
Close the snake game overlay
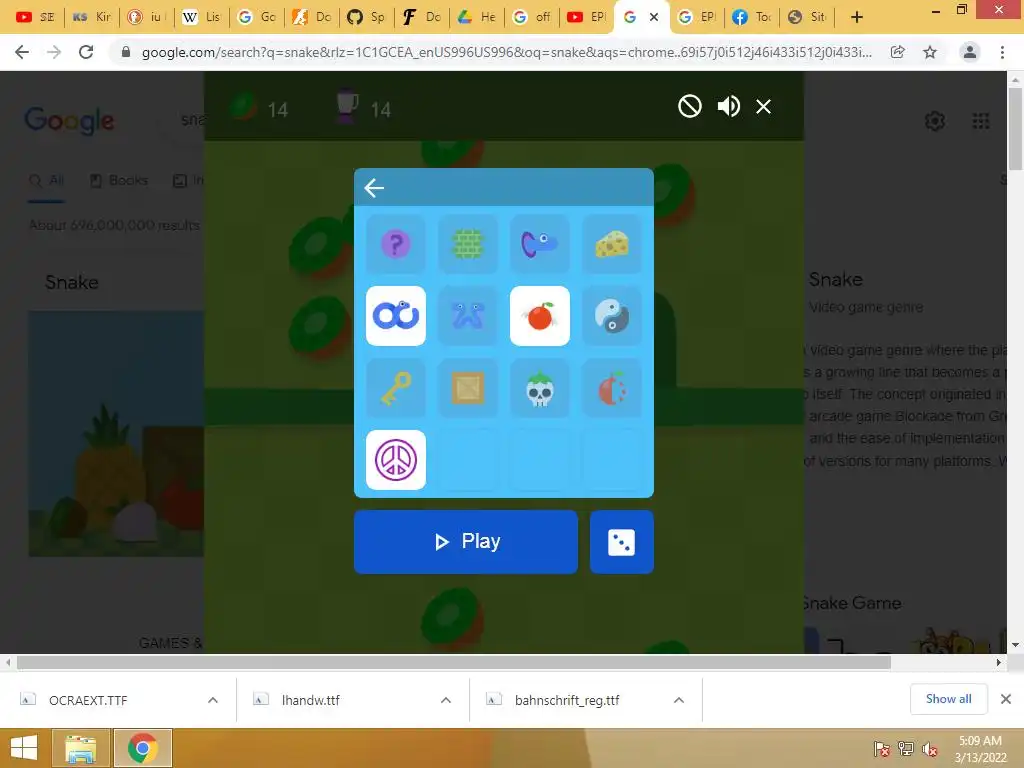click(763, 106)
